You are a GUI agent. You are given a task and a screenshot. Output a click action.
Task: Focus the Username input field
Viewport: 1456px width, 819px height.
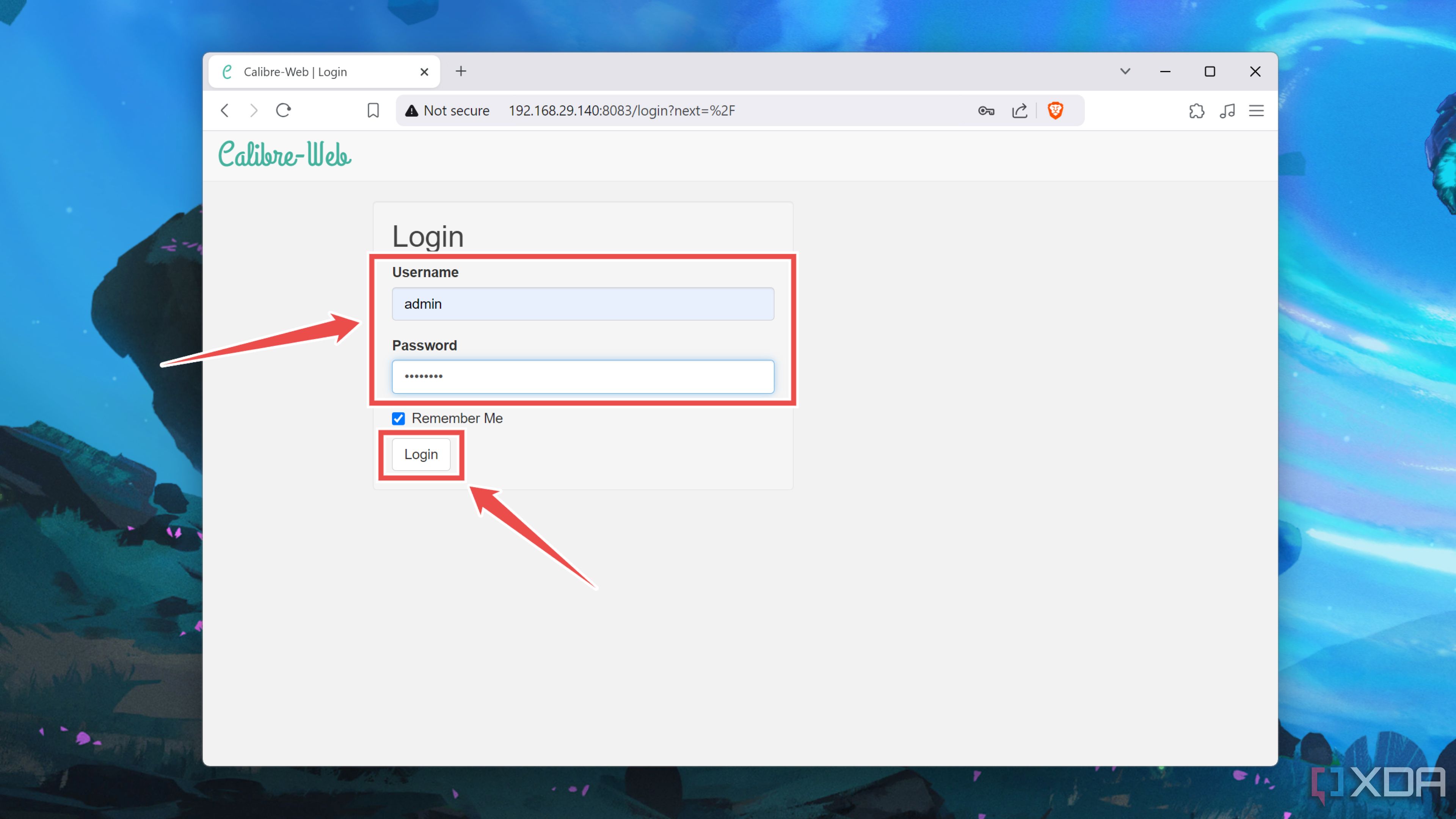point(583,303)
